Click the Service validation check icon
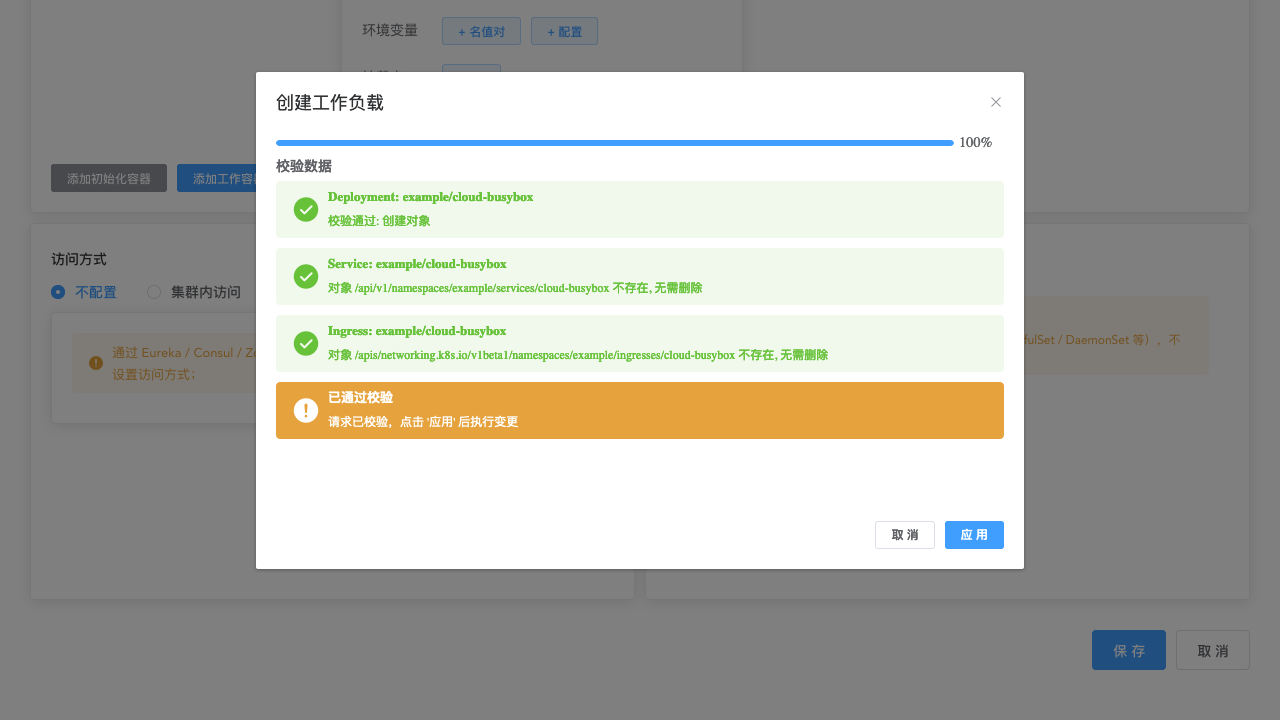This screenshot has height=720, width=1280. click(306, 277)
